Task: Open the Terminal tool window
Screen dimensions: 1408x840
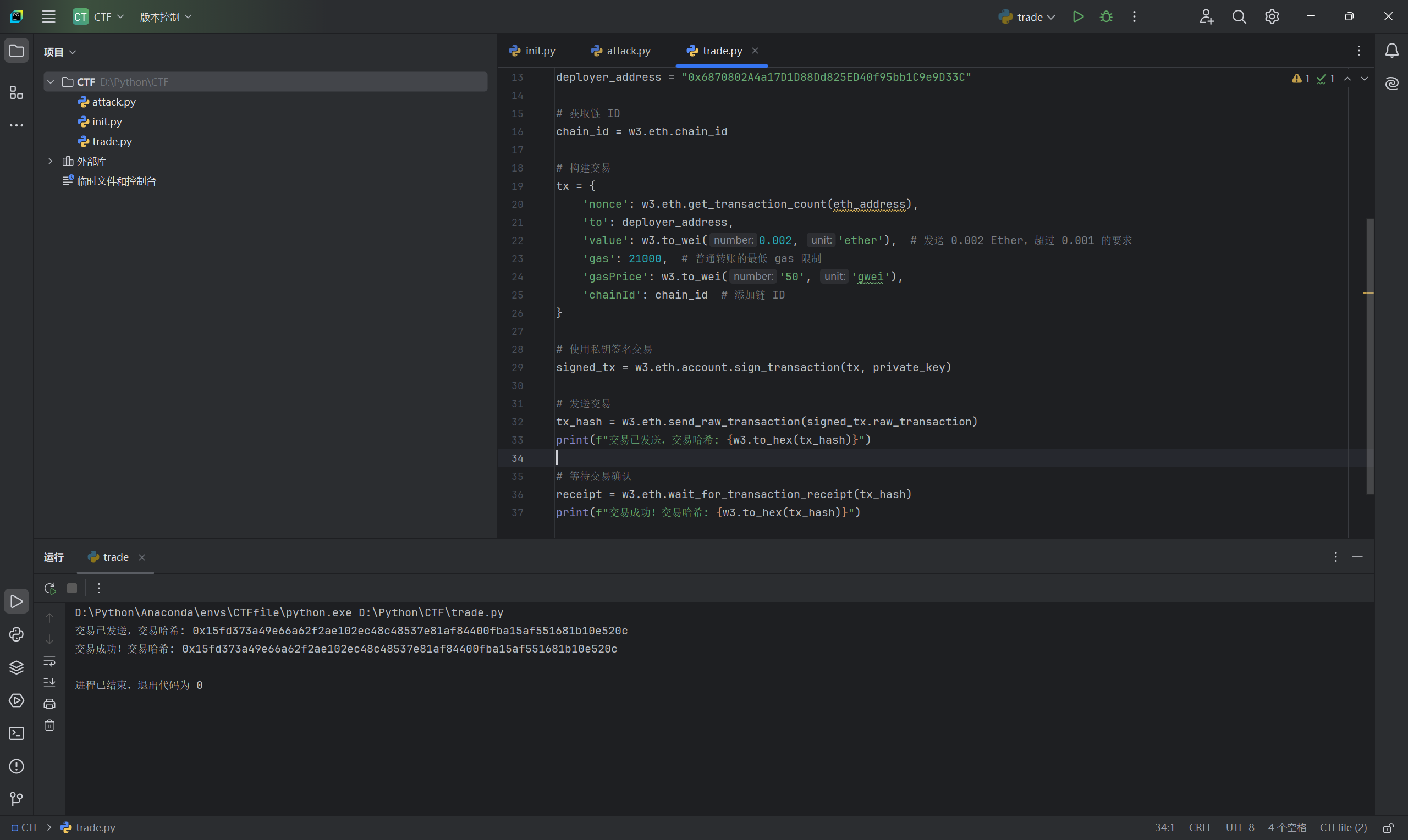Action: click(x=16, y=733)
